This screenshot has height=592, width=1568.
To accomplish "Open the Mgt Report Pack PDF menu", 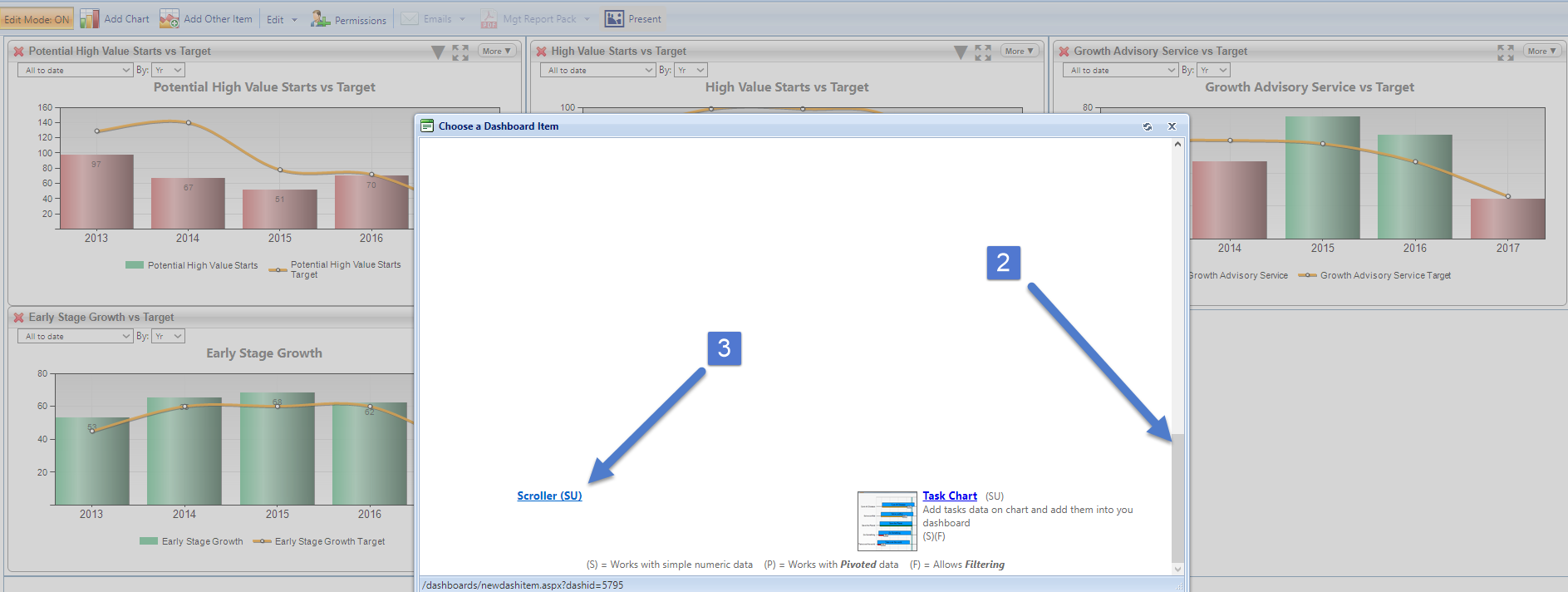I will 535,19.
